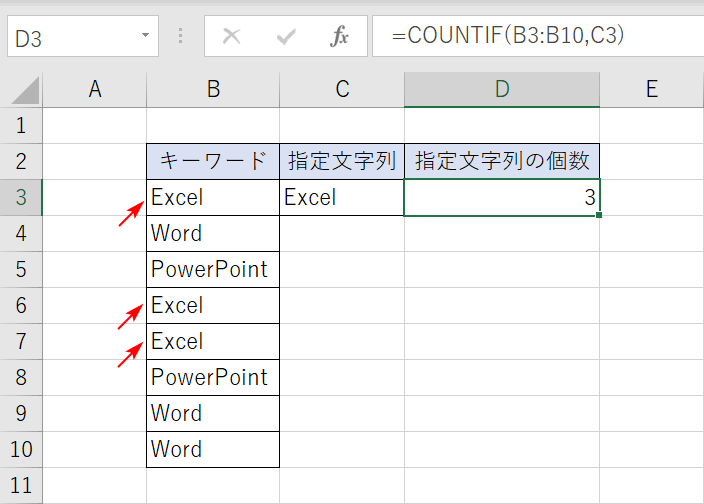
Task: Open the Name Box dropdown arrow
Action: (x=145, y=35)
